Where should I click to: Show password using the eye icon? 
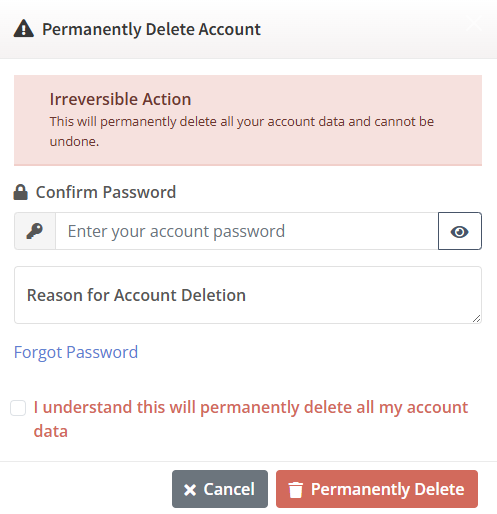(460, 231)
